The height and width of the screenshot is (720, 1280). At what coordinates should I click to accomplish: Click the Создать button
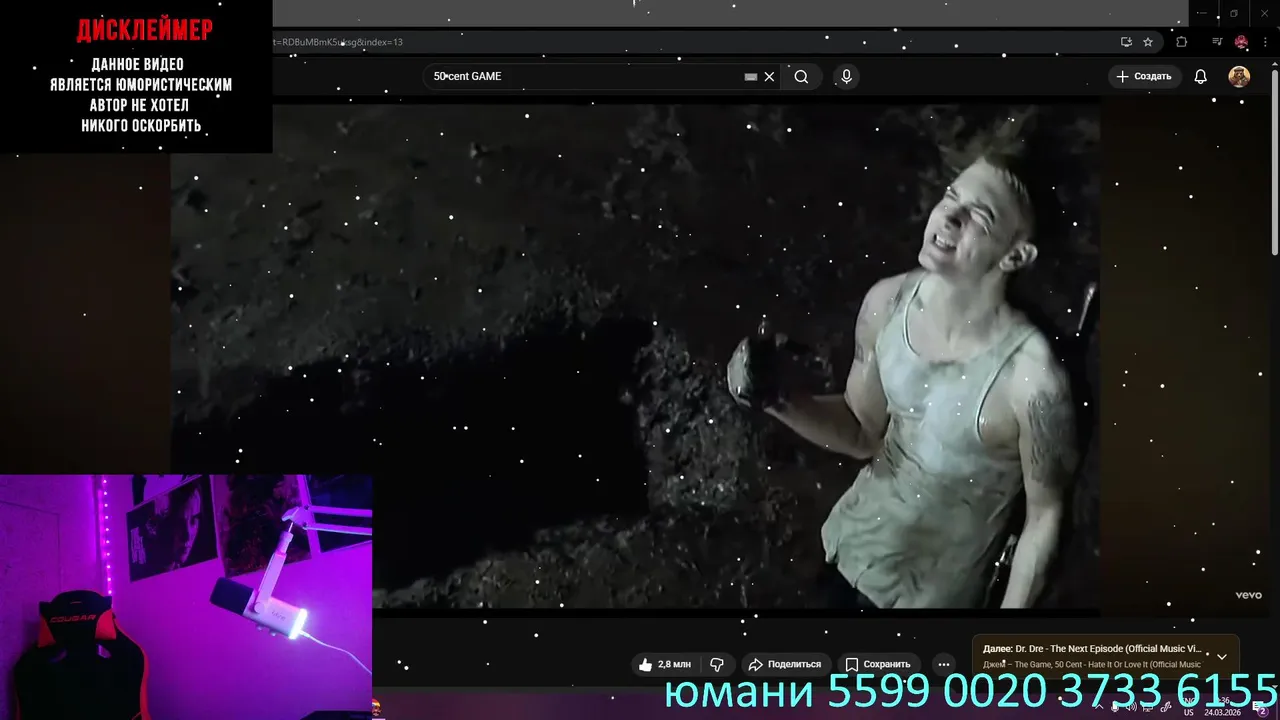pyautogui.click(x=1144, y=77)
